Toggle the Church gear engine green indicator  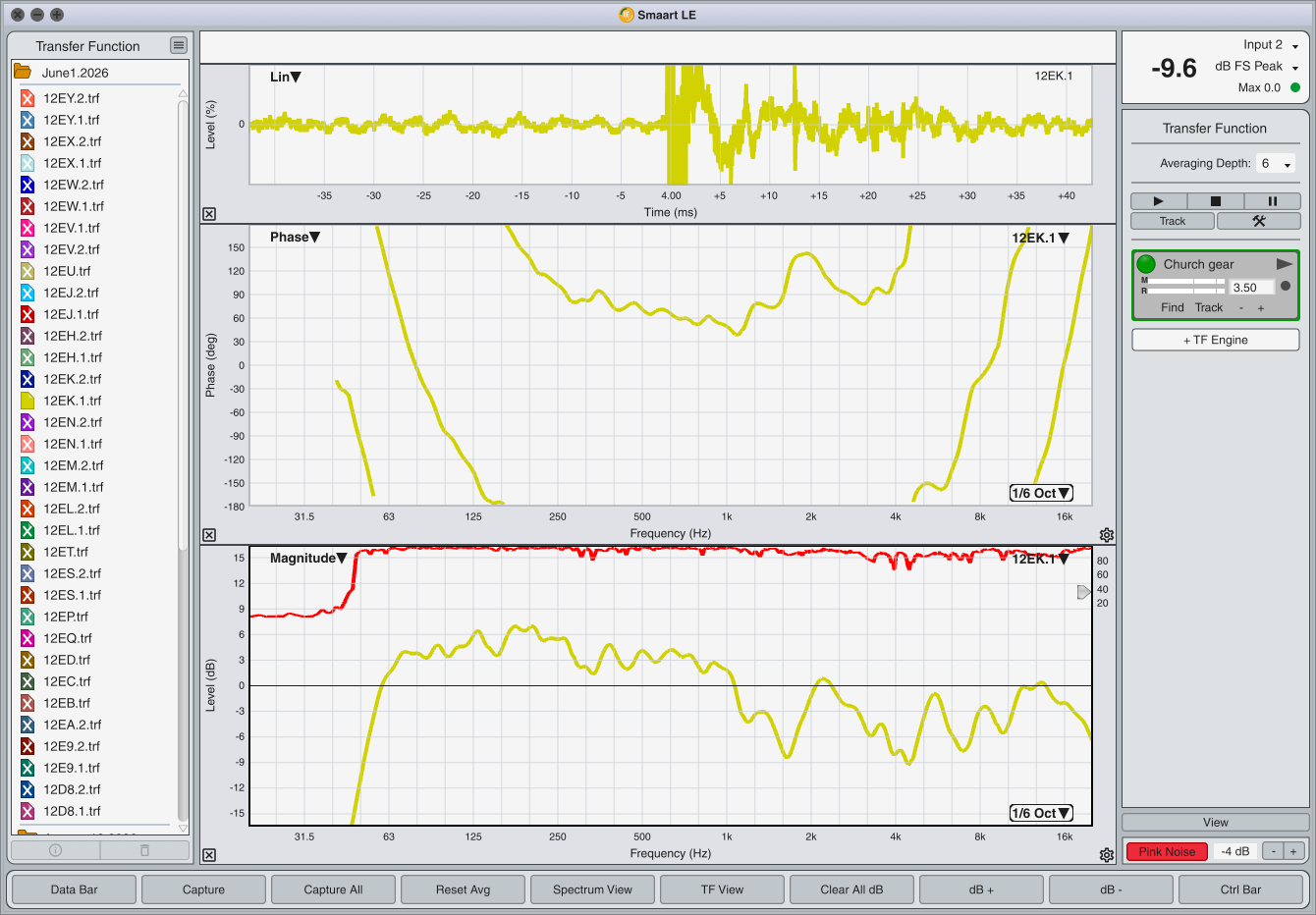1146,264
